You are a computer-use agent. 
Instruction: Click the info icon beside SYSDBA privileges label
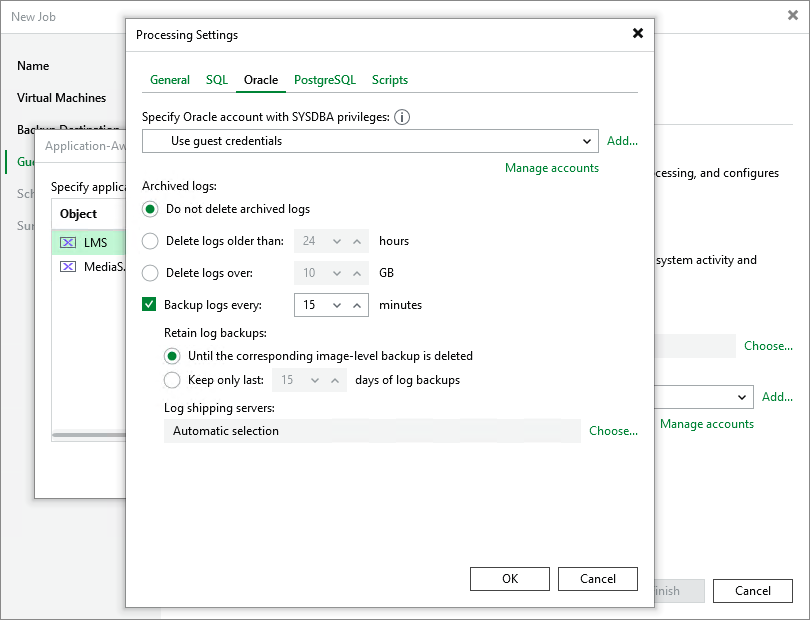pos(401,117)
